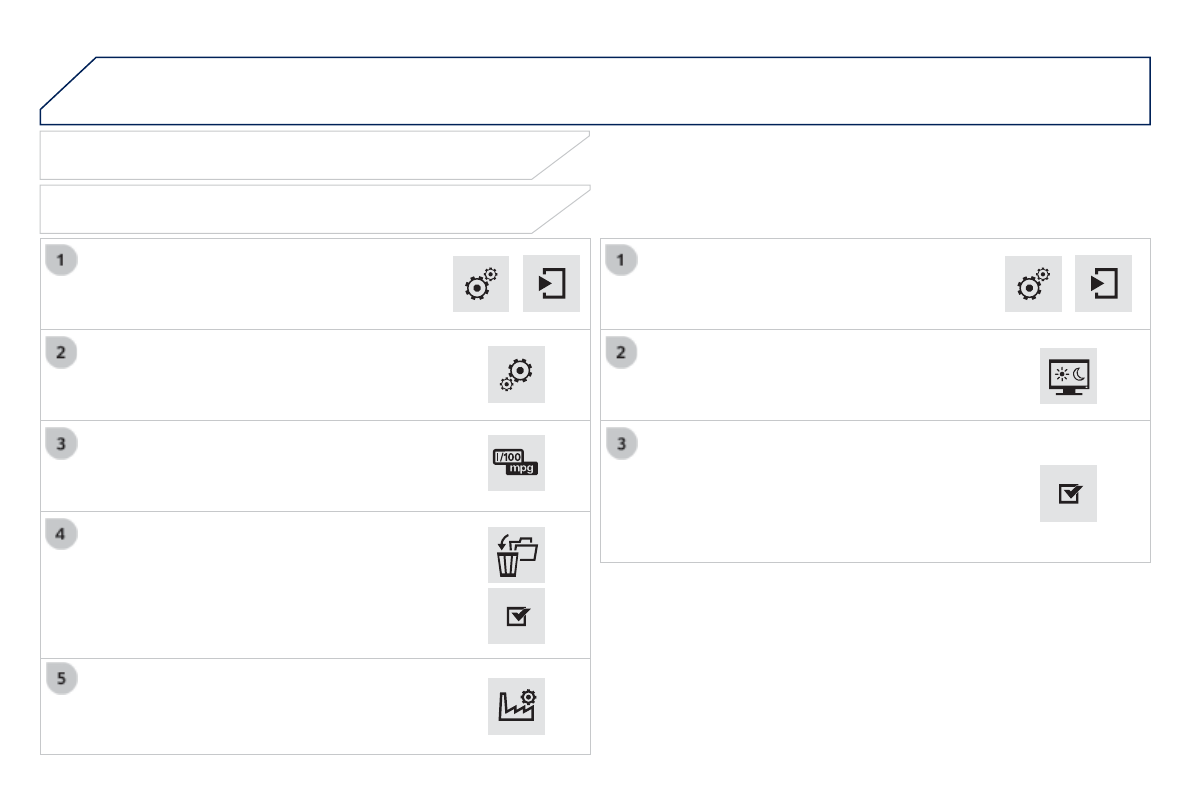Screen dimensions: 1191x794
Task: Click step badge 5 beside the factory icon
Action: 62,678
